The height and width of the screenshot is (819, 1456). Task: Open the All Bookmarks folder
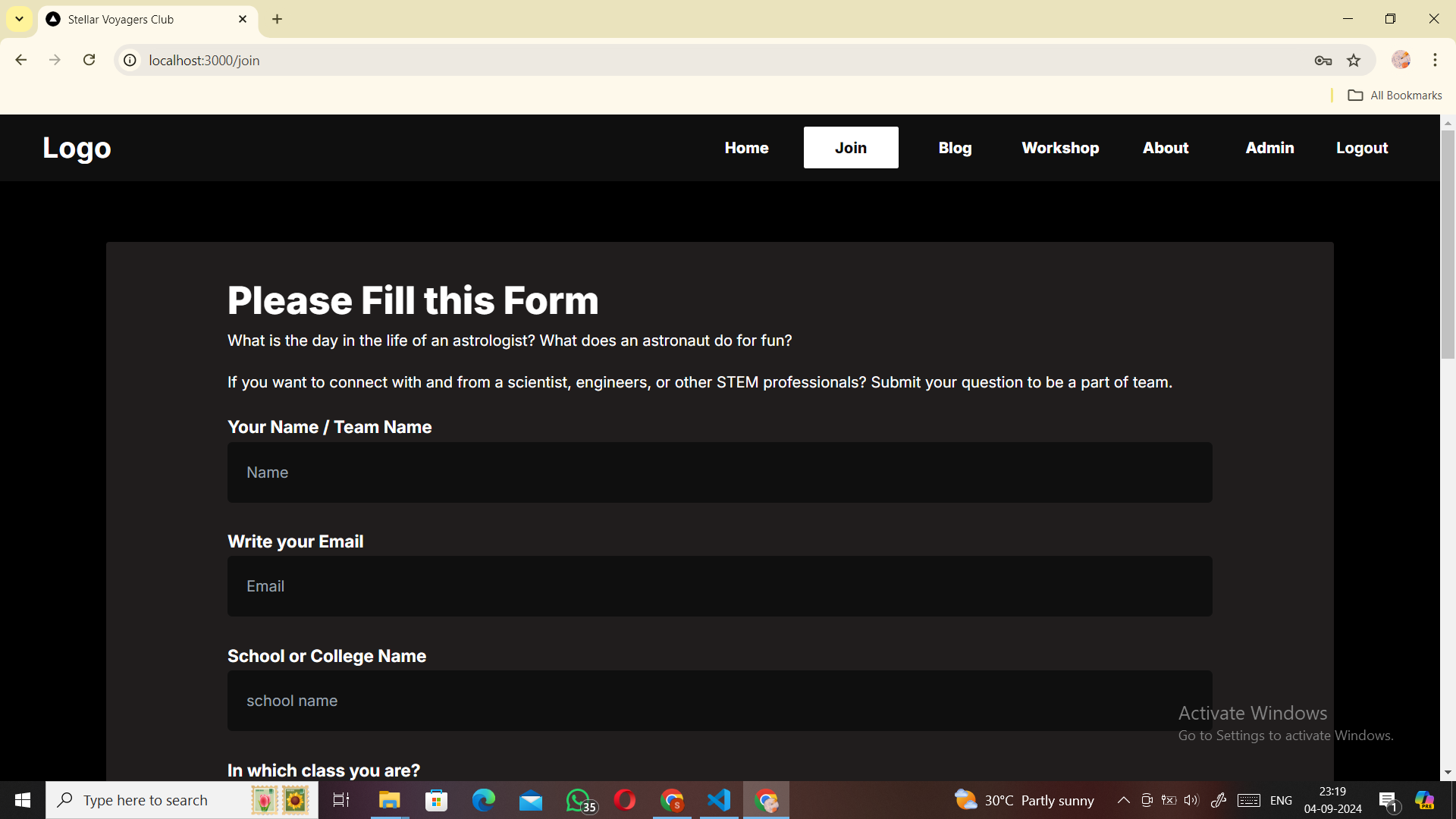tap(1395, 95)
